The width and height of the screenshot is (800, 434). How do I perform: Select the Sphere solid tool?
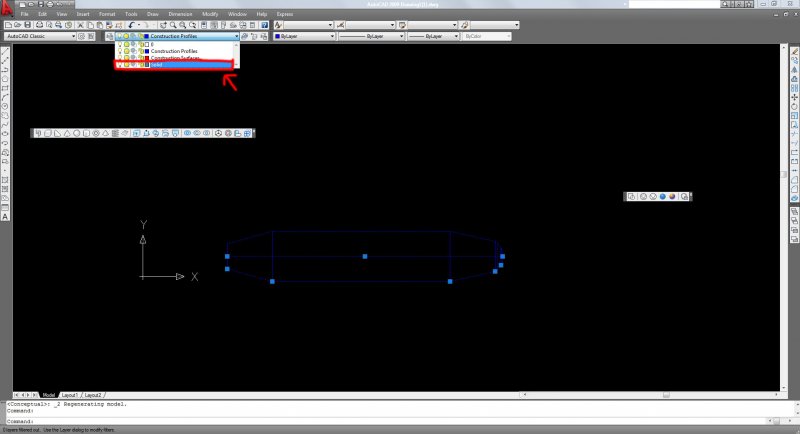pyautogui.click(x=77, y=133)
